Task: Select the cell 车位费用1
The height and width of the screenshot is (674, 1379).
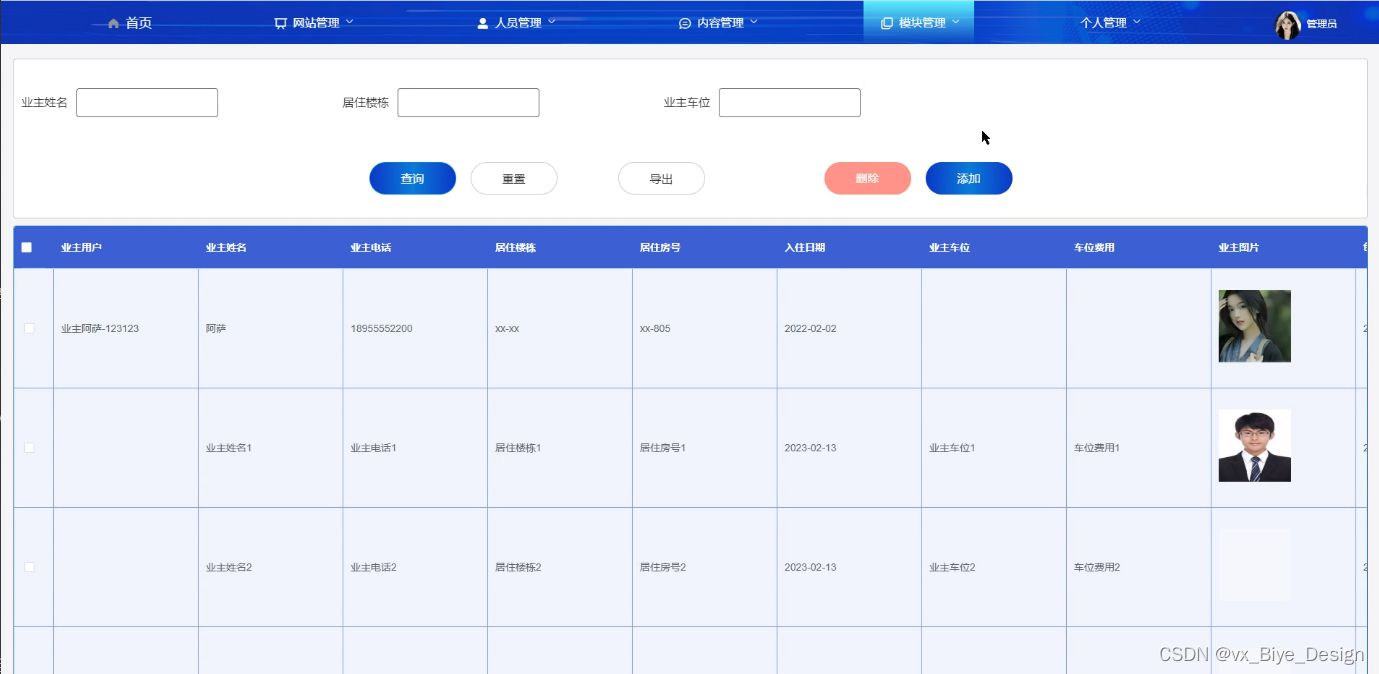Action: (1097, 447)
